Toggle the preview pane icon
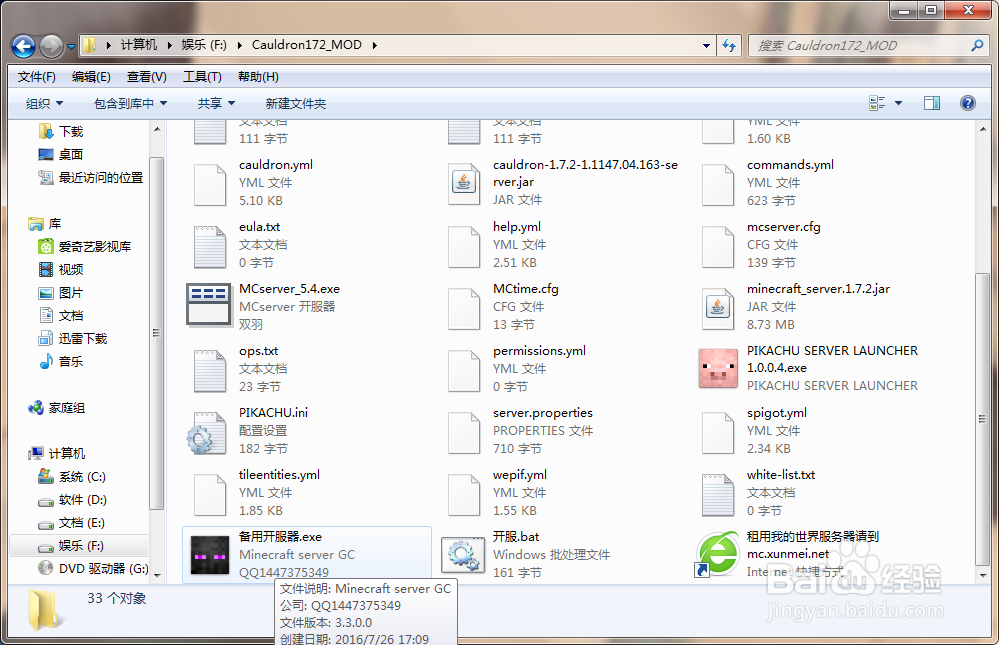This screenshot has height=645, width=999. coord(931,103)
